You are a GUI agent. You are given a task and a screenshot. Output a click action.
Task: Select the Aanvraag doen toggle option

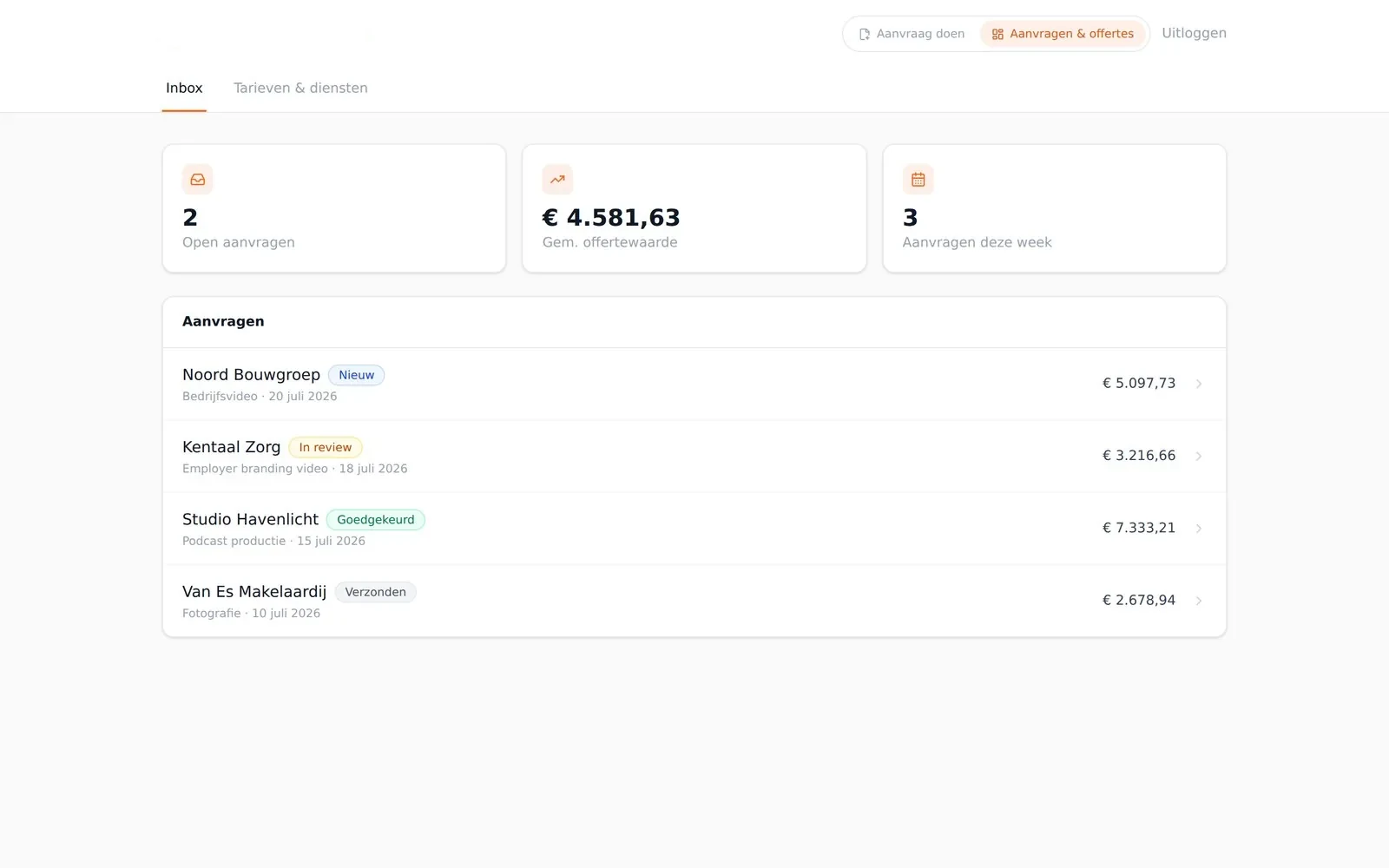pyautogui.click(x=912, y=34)
